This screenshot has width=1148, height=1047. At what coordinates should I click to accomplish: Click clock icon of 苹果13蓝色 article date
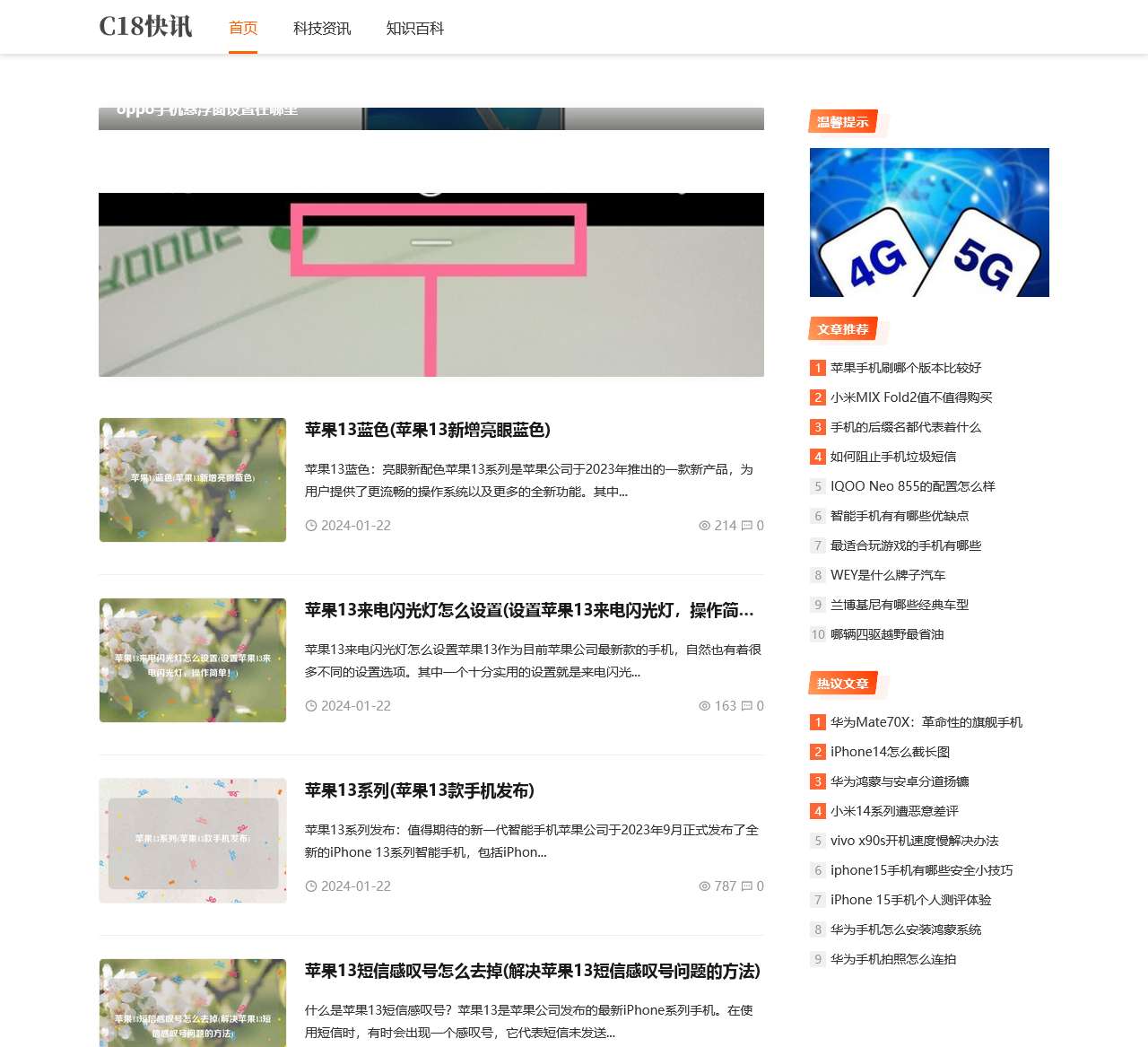coord(311,526)
